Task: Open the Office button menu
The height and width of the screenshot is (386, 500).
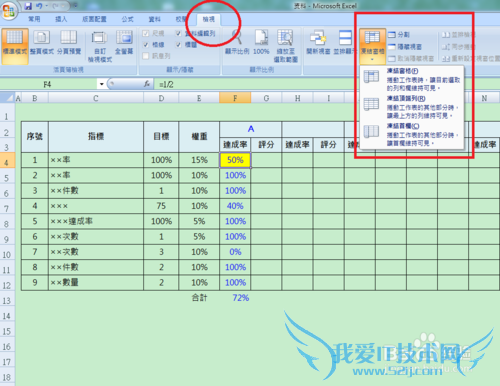Action: point(8,11)
